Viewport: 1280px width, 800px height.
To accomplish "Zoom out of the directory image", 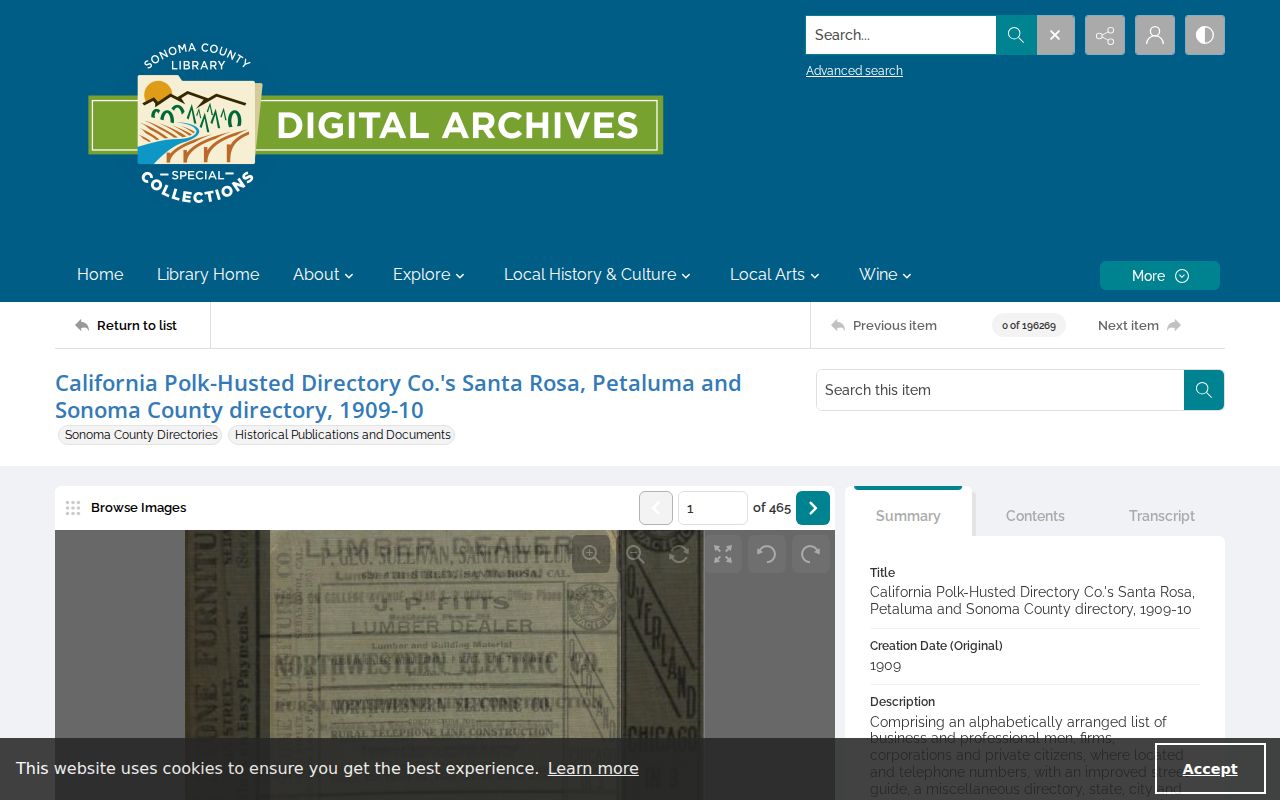I will [x=635, y=554].
